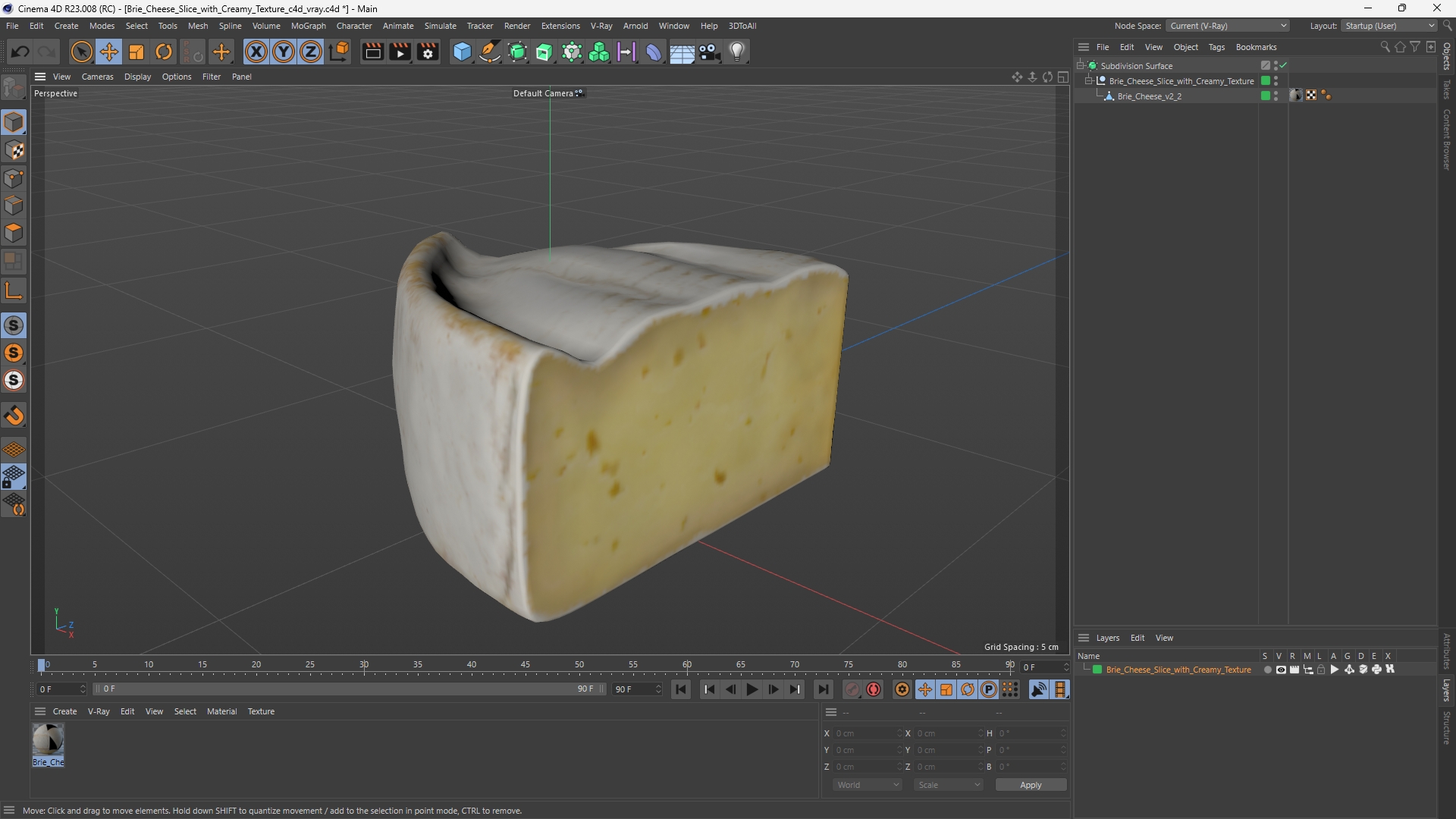Open the MoGraph menu
Viewport: 1456px width, 819px height.
click(308, 26)
